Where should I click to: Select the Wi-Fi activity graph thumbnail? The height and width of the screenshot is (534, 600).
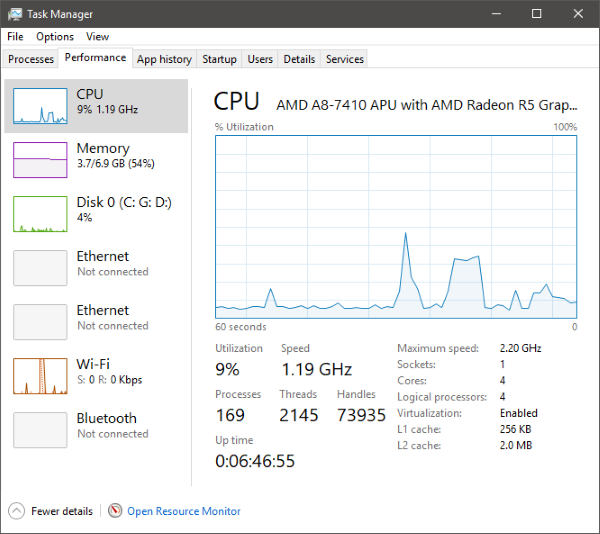(x=40, y=375)
